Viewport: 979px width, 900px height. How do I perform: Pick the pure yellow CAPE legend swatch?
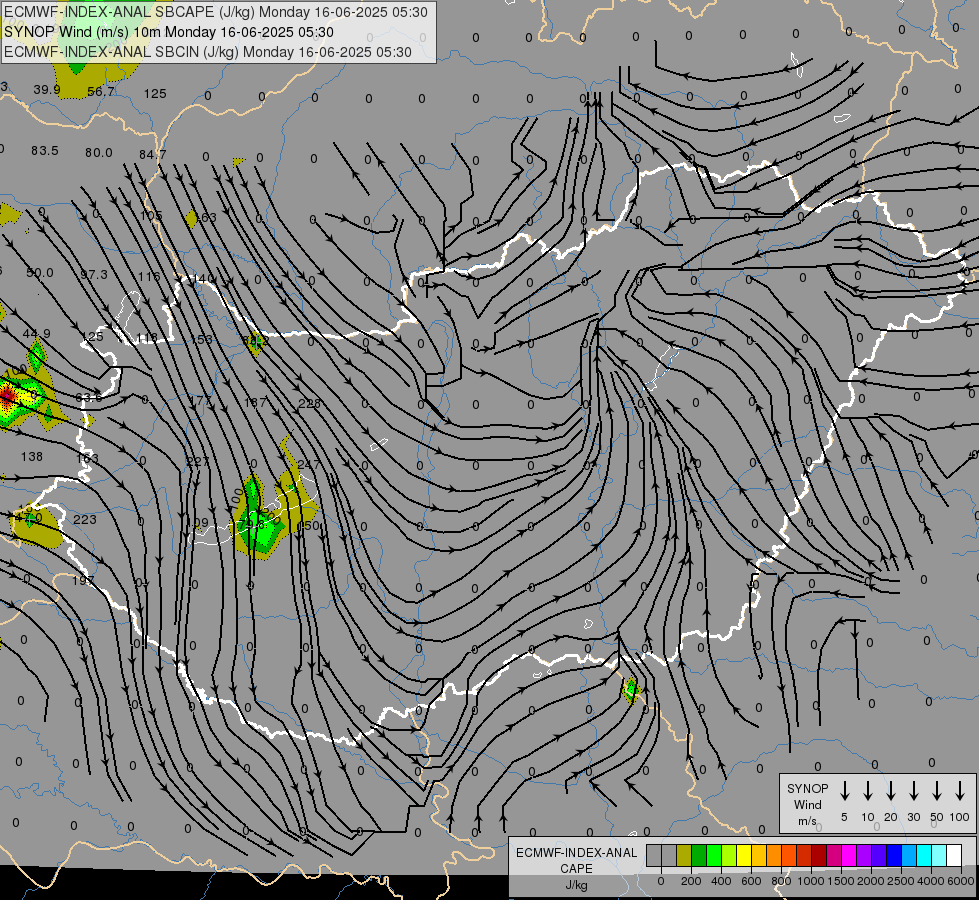[x=744, y=855]
